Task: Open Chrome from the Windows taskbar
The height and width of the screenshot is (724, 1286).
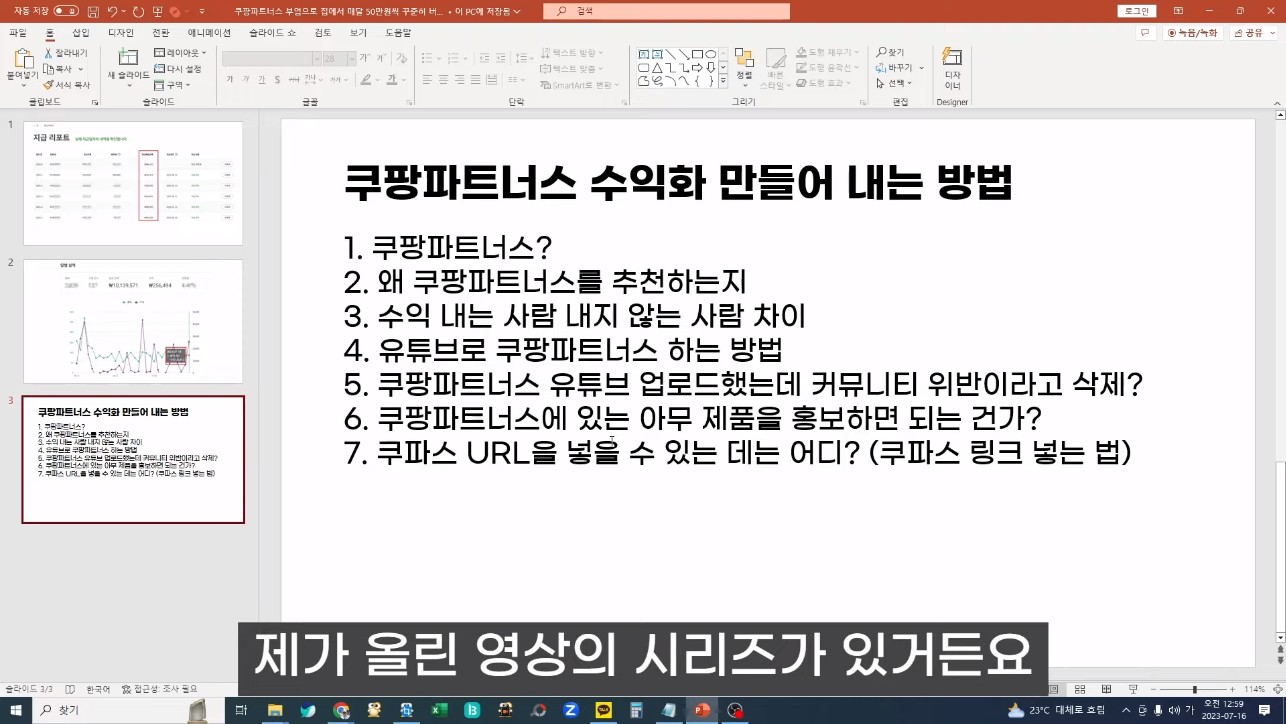Action: point(341,710)
